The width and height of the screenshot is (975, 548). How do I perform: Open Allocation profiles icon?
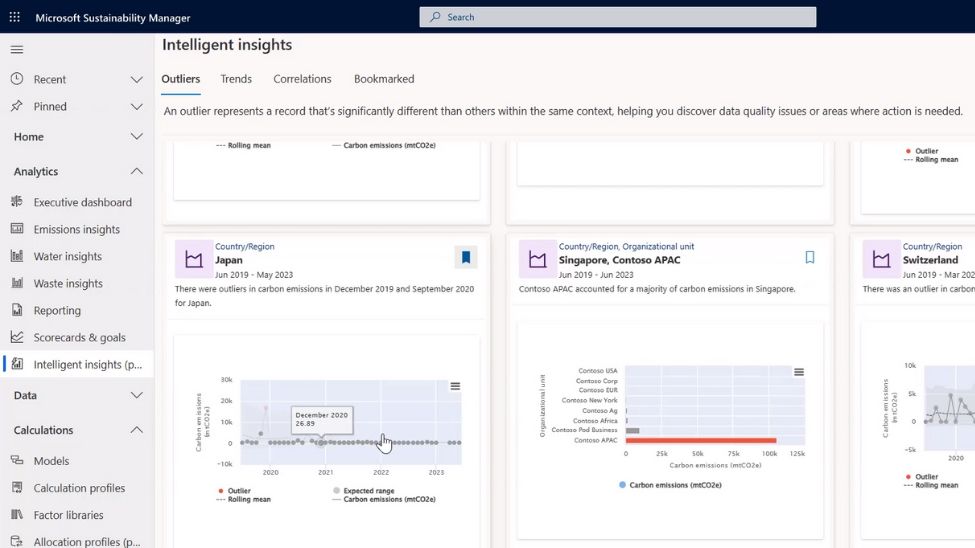point(17,541)
